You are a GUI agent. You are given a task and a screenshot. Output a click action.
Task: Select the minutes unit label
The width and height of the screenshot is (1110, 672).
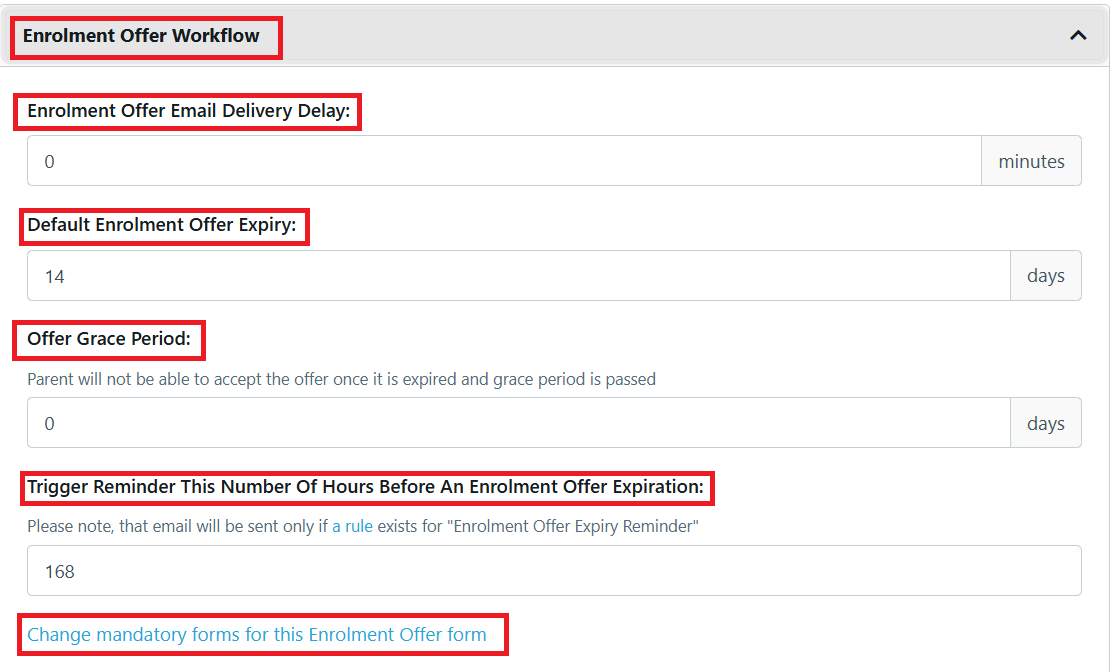[1031, 161]
